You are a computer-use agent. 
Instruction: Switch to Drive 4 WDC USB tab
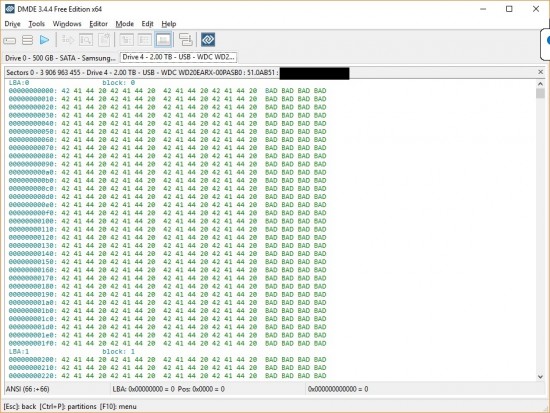pos(179,57)
